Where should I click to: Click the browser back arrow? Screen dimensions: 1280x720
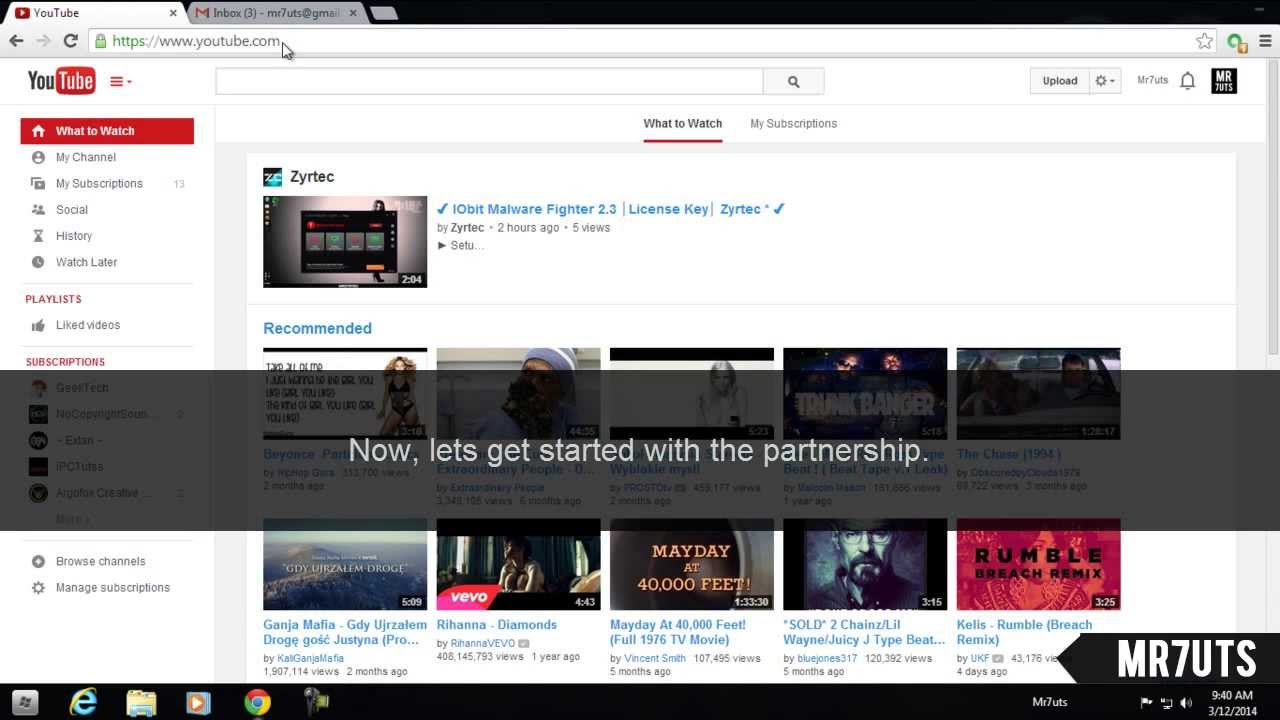pos(16,41)
